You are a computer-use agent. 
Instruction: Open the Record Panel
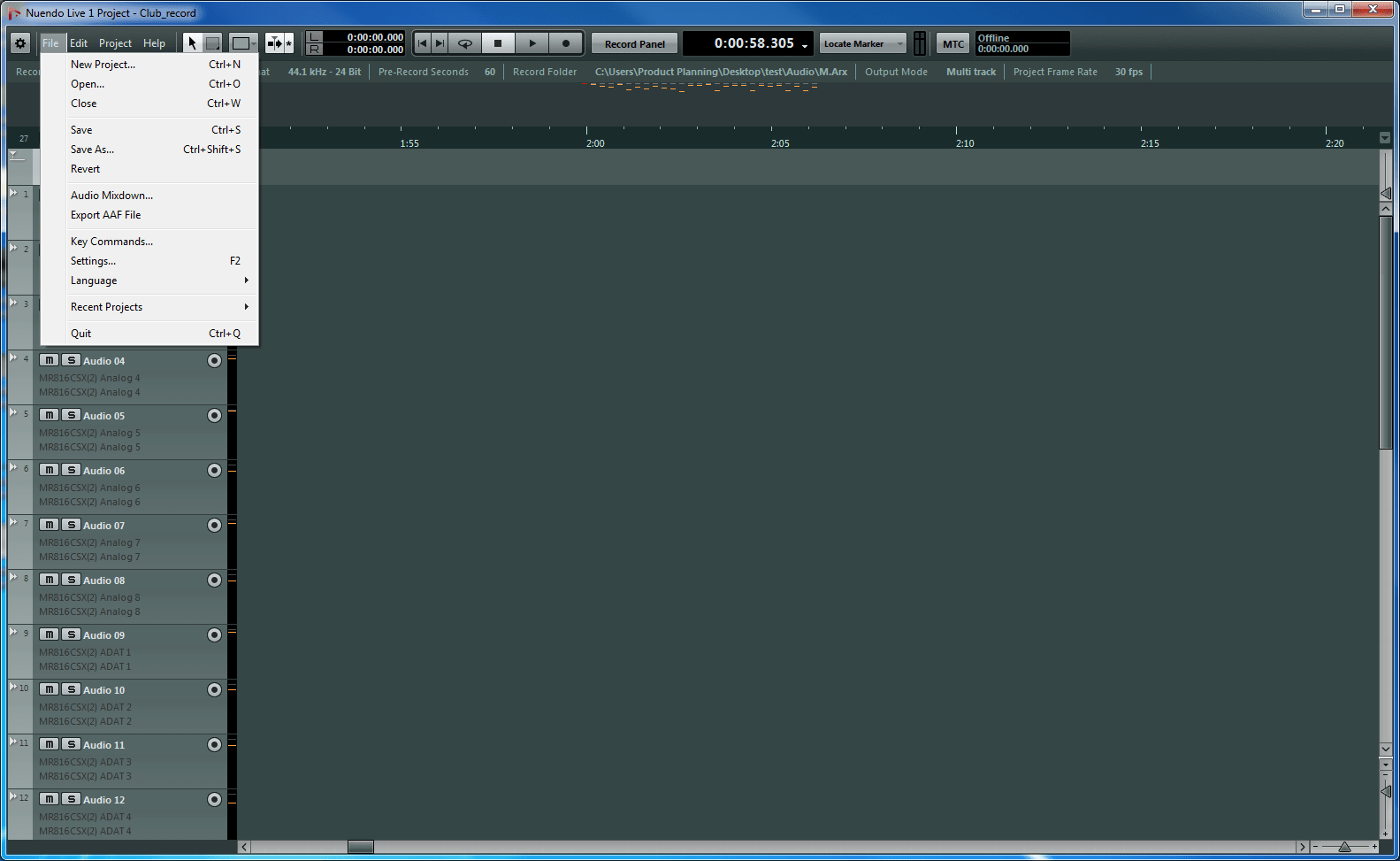(x=635, y=43)
